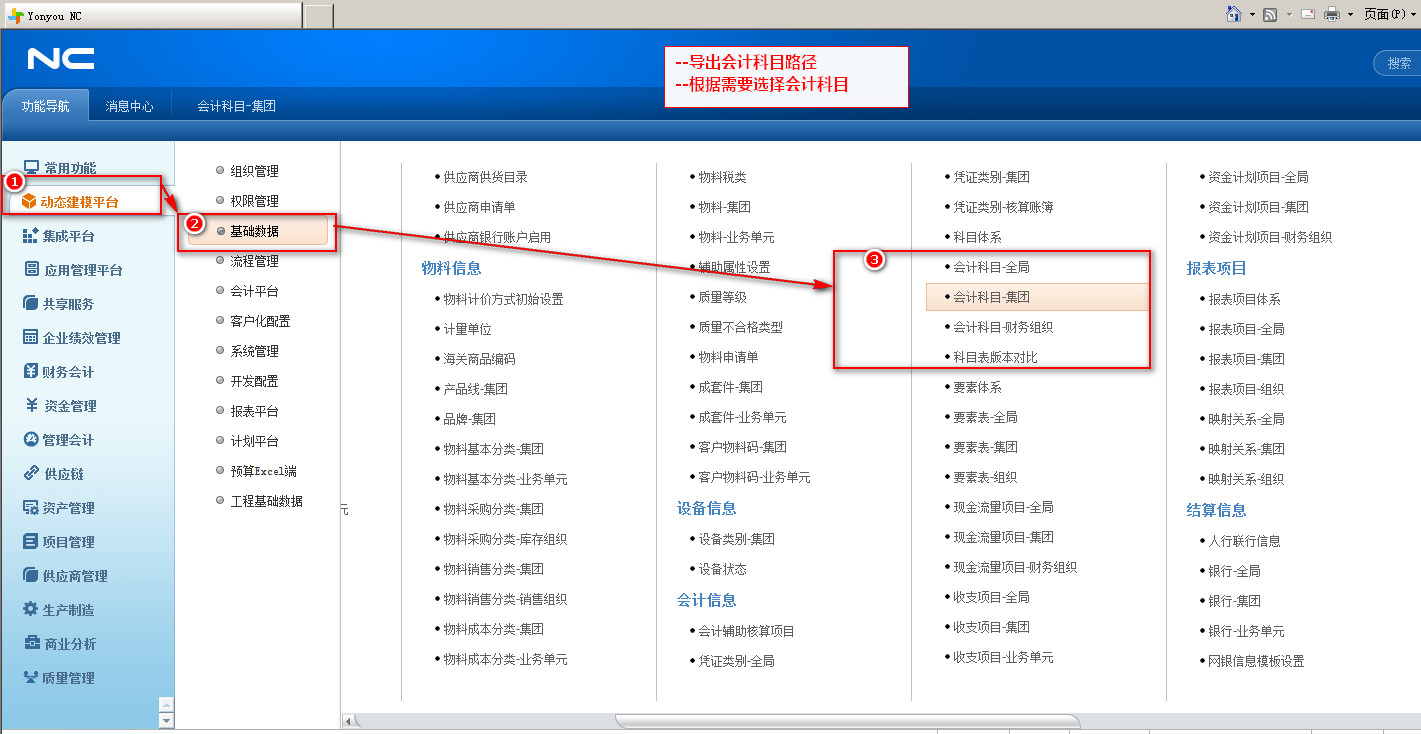The width and height of the screenshot is (1421, 734).
Task: Select the 系统管理 bullet item
Action: click(254, 351)
